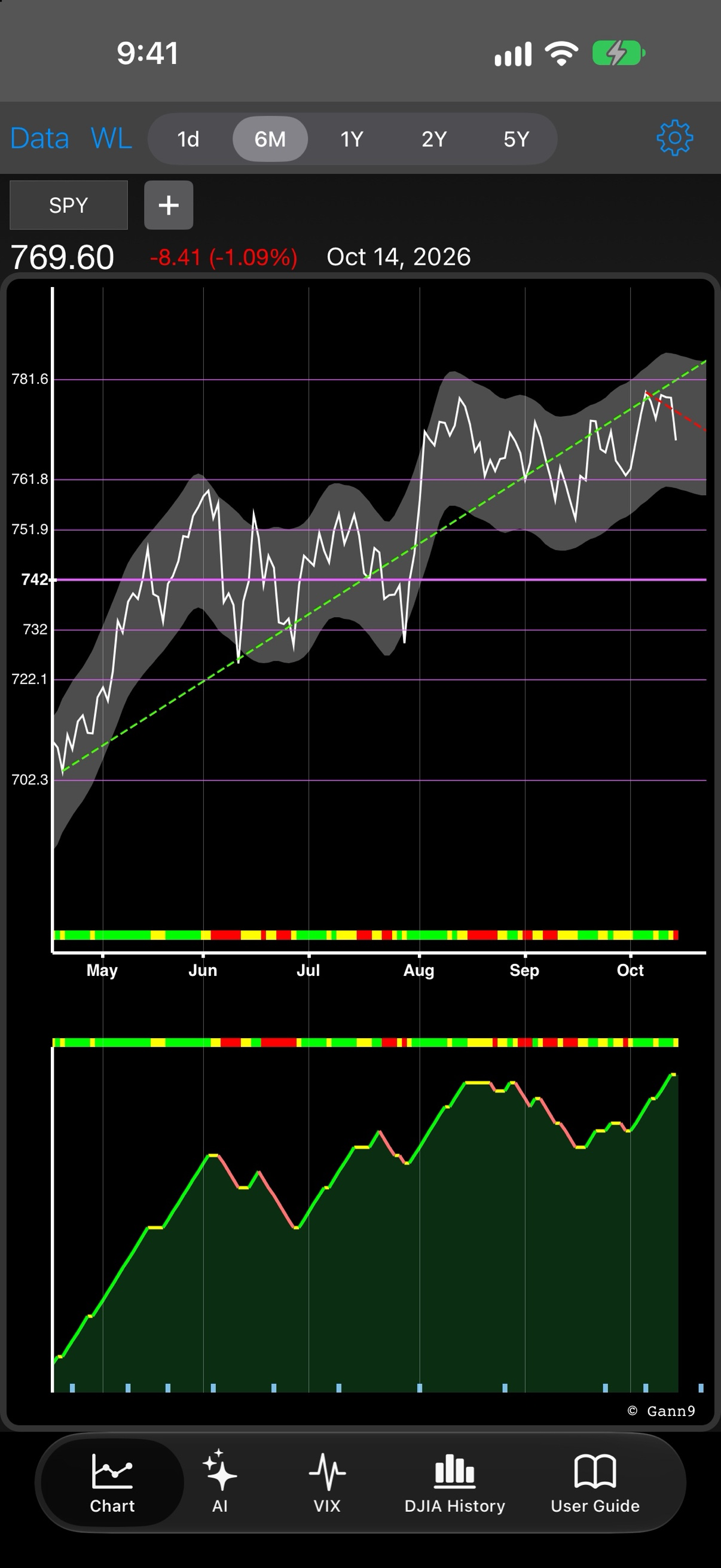Choose the 5Y time range
The width and height of the screenshot is (721, 1568).
(516, 139)
